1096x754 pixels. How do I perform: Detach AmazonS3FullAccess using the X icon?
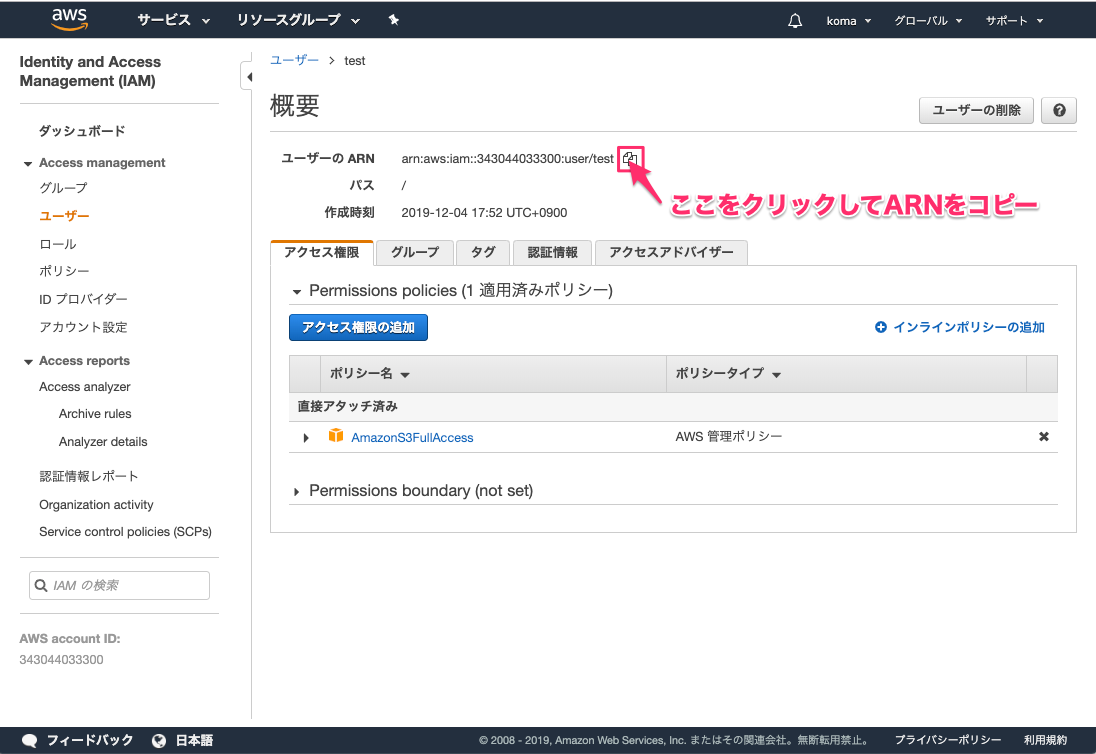[x=1043, y=436]
